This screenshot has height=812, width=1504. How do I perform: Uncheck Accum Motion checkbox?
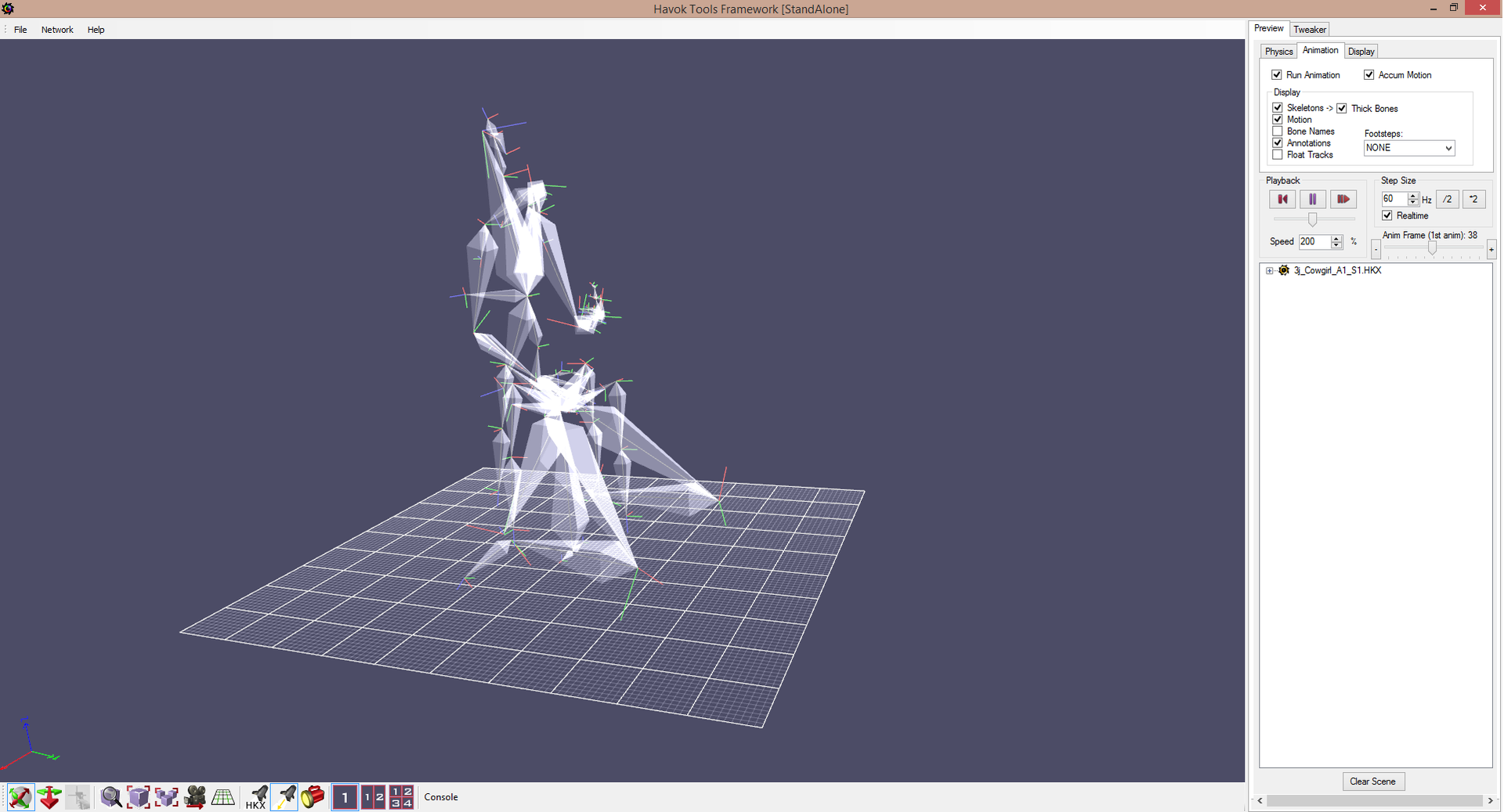pos(1369,75)
